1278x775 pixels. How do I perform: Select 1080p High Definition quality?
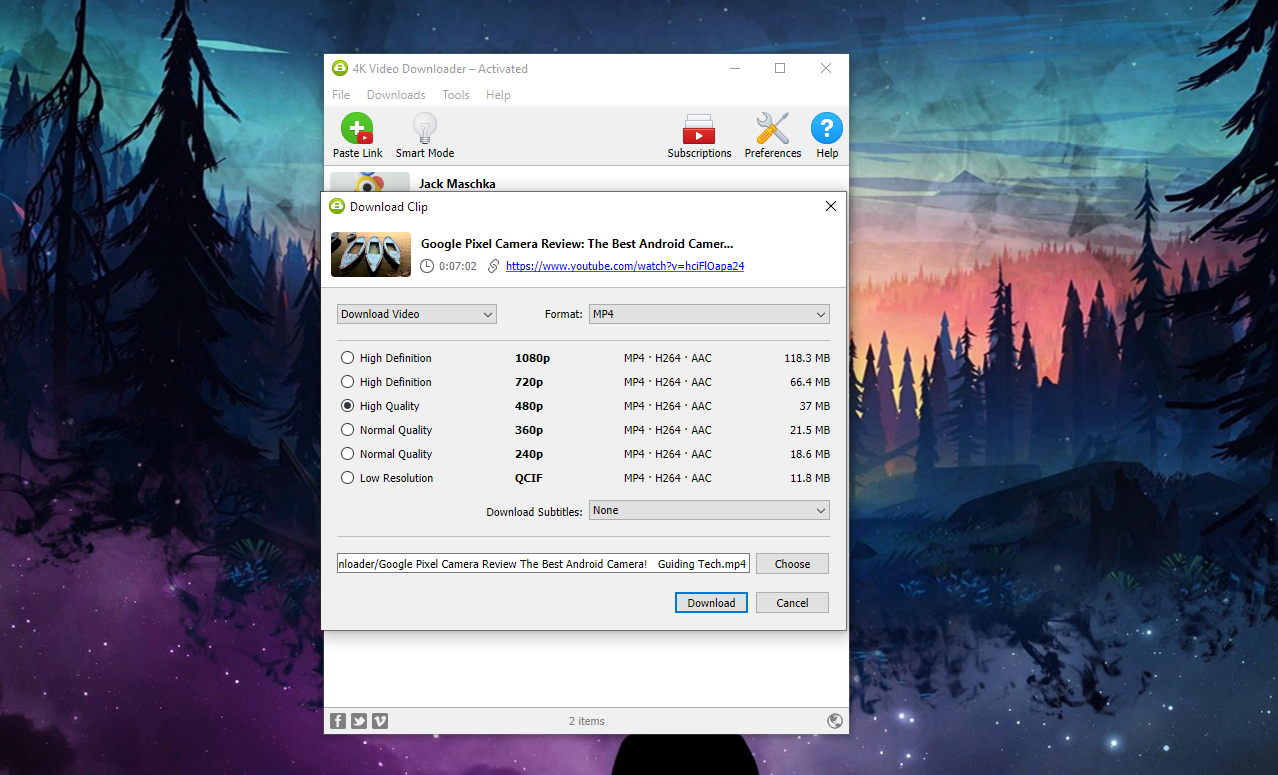[x=347, y=357]
